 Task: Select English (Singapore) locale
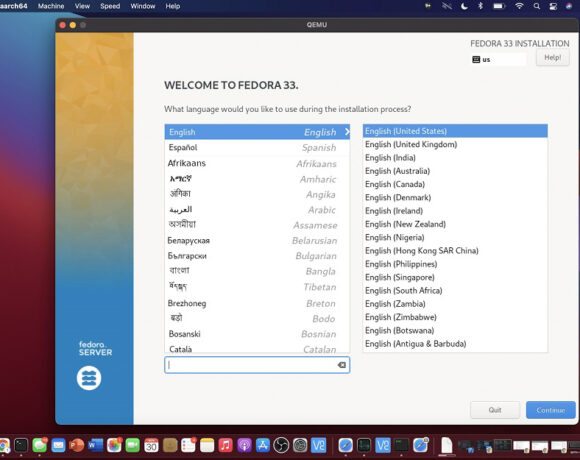(455, 277)
